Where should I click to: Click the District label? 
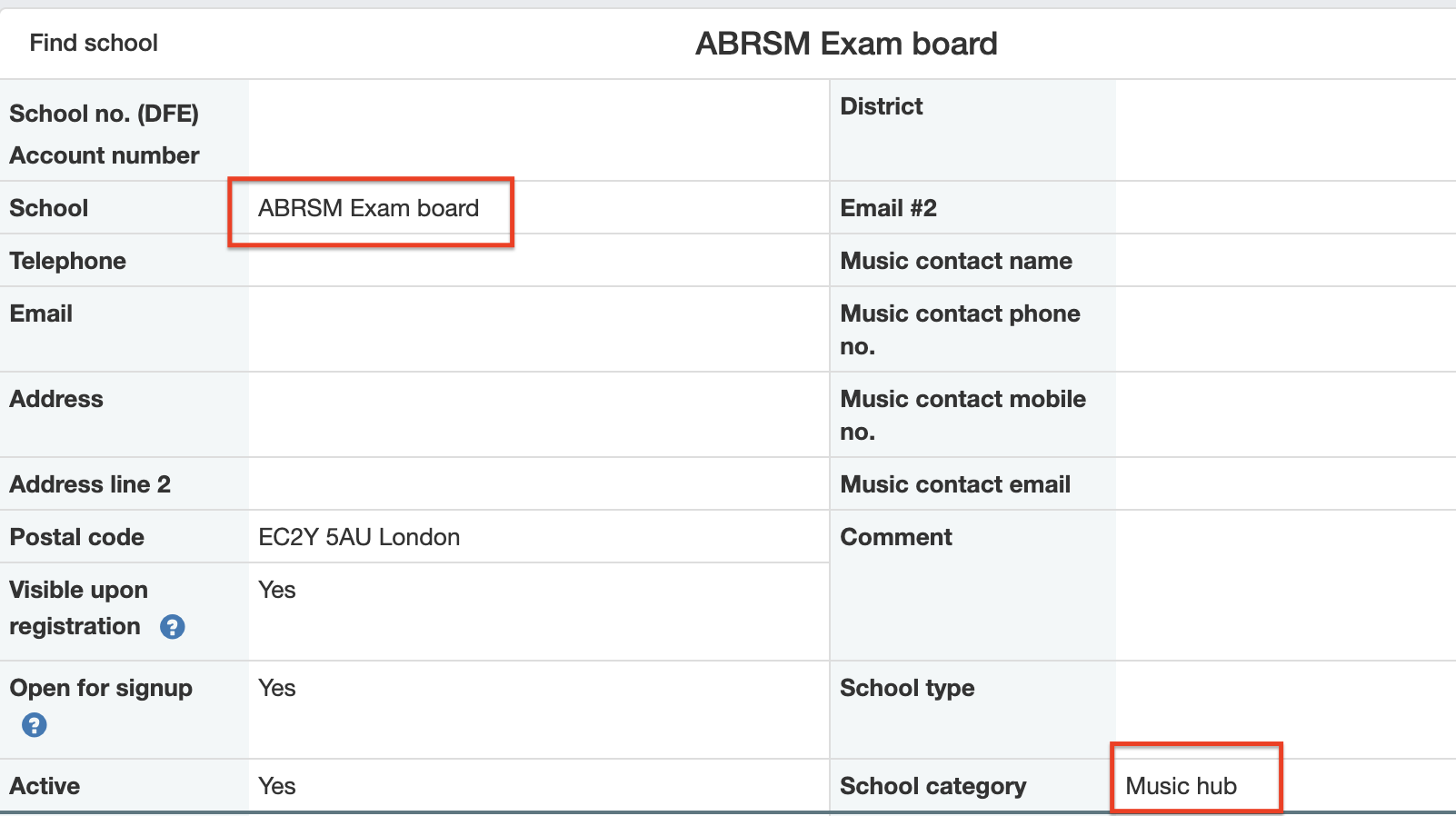point(881,106)
